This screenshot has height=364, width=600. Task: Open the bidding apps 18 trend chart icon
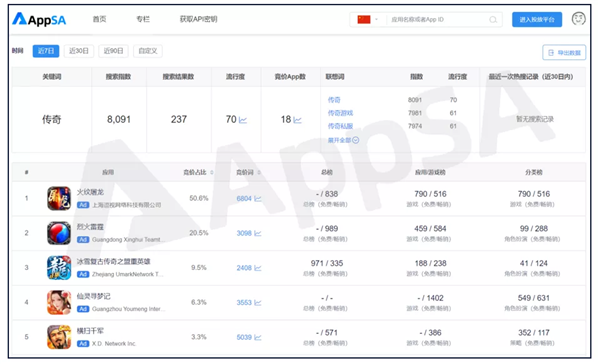coord(298,120)
